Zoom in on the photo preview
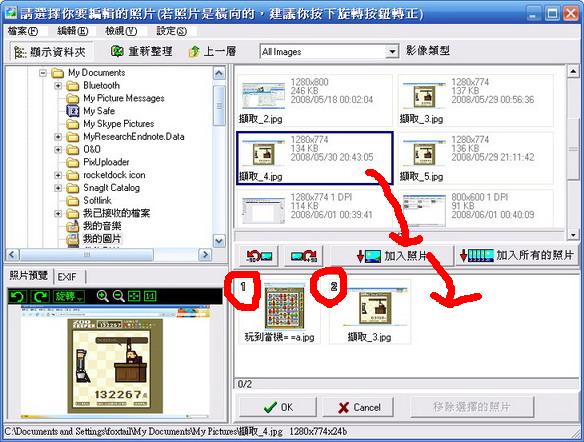This screenshot has height=442, width=584. 102,296
